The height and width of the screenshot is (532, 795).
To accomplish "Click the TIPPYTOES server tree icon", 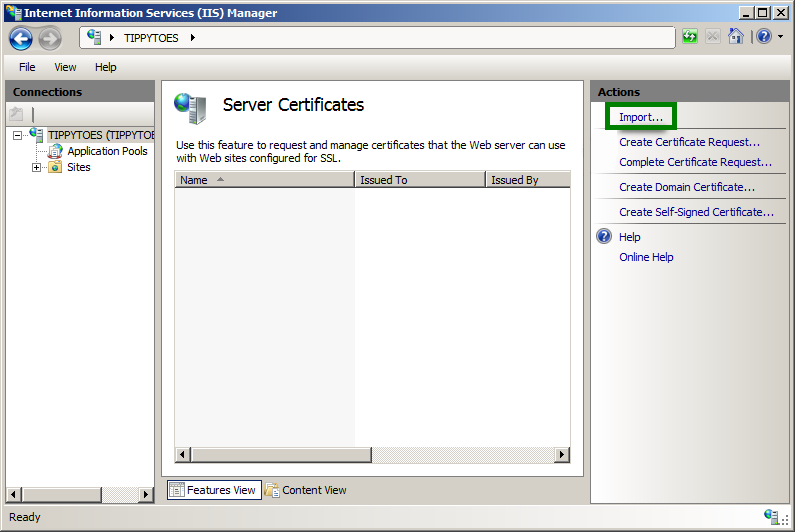I will pyautogui.click(x=37, y=135).
